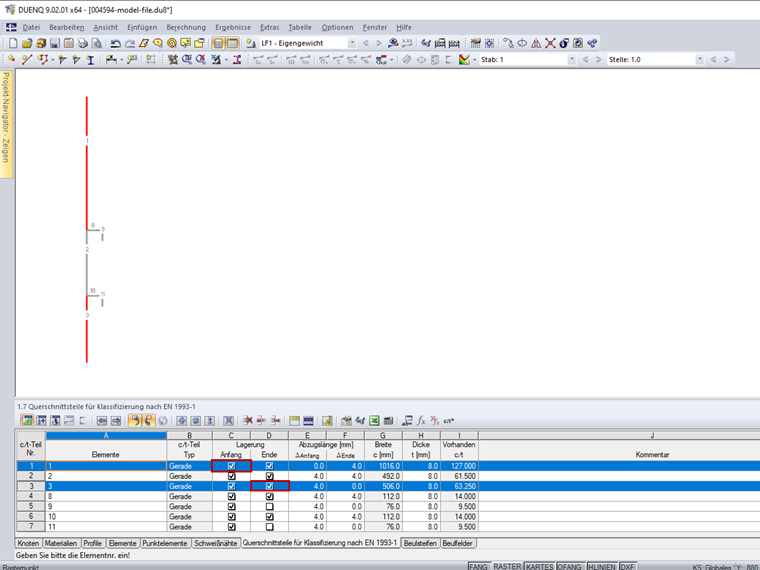Viewport: 760px width, 570px height.
Task: Switch to the Schweißnähte tab
Action: [216, 543]
